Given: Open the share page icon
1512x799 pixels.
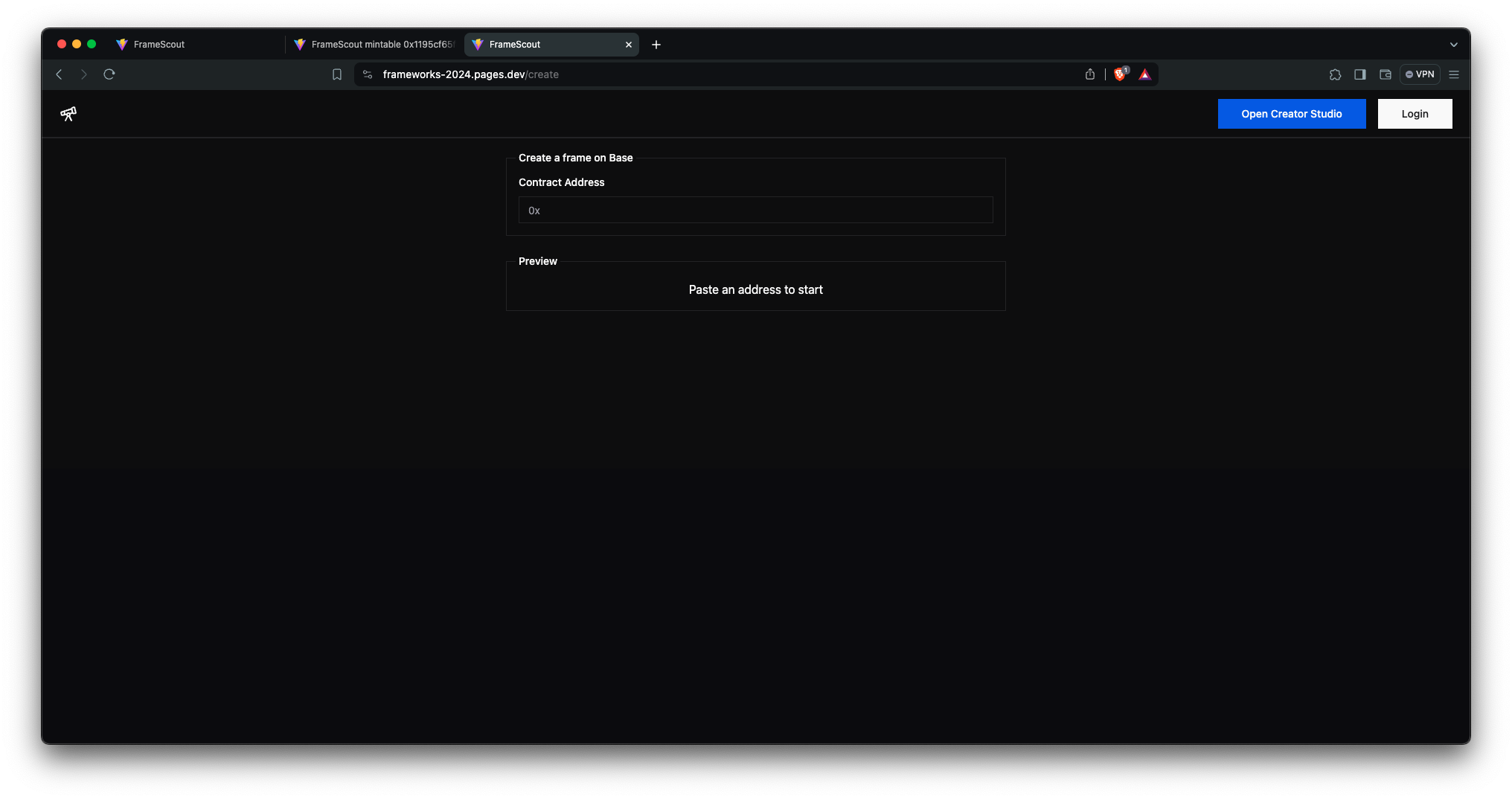Looking at the screenshot, I should pos(1090,74).
